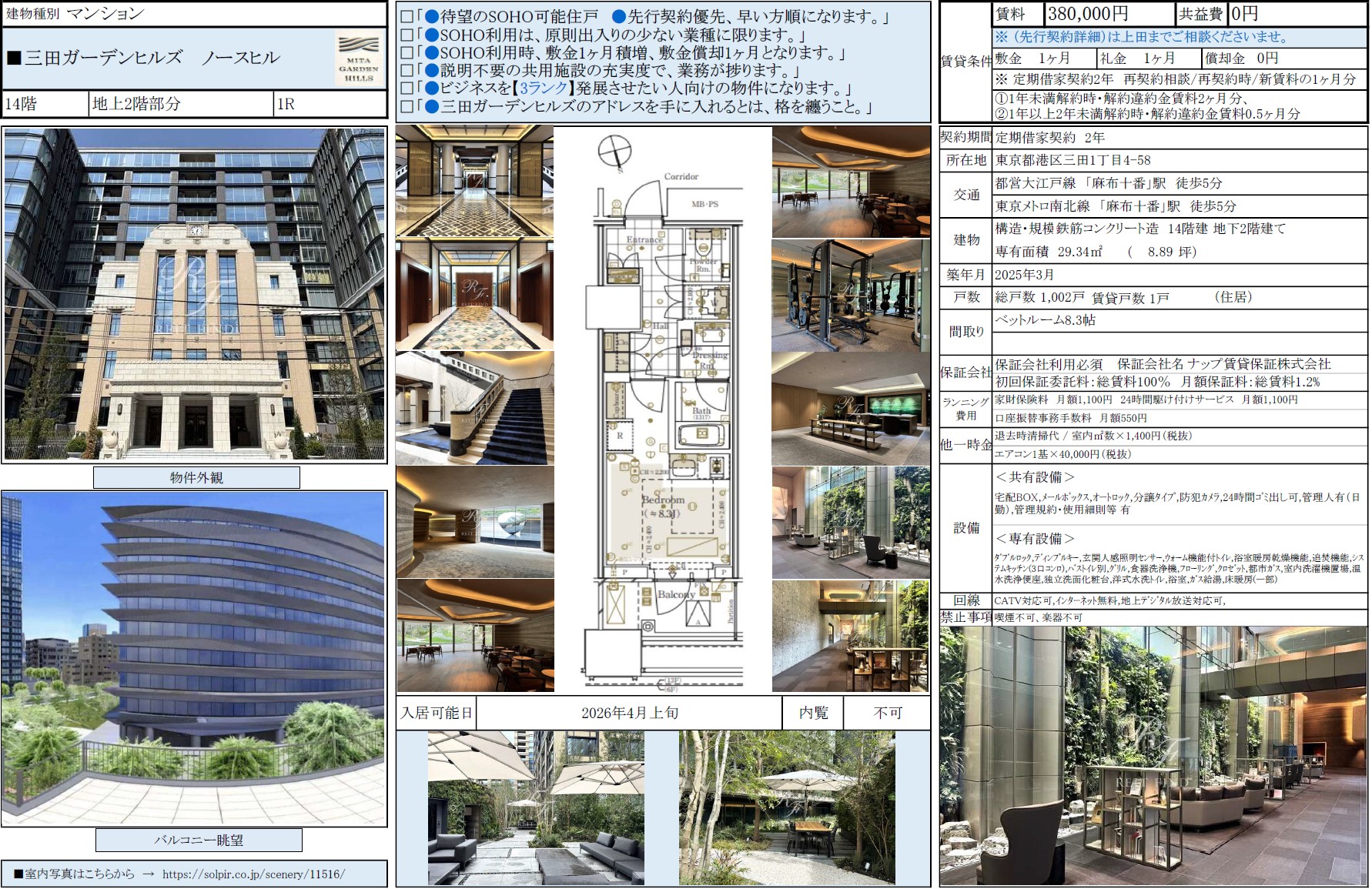Click the bathtub symbol in the floor plan
The height and width of the screenshot is (889, 1372).
pos(701,433)
